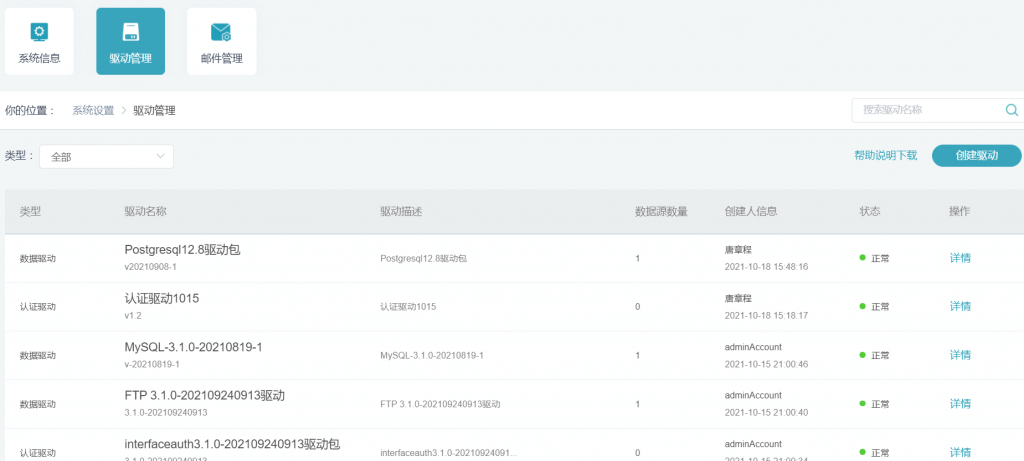Click the Postgresql12.8驱动包 description cell
The width and height of the screenshot is (1024, 461).
[423, 259]
